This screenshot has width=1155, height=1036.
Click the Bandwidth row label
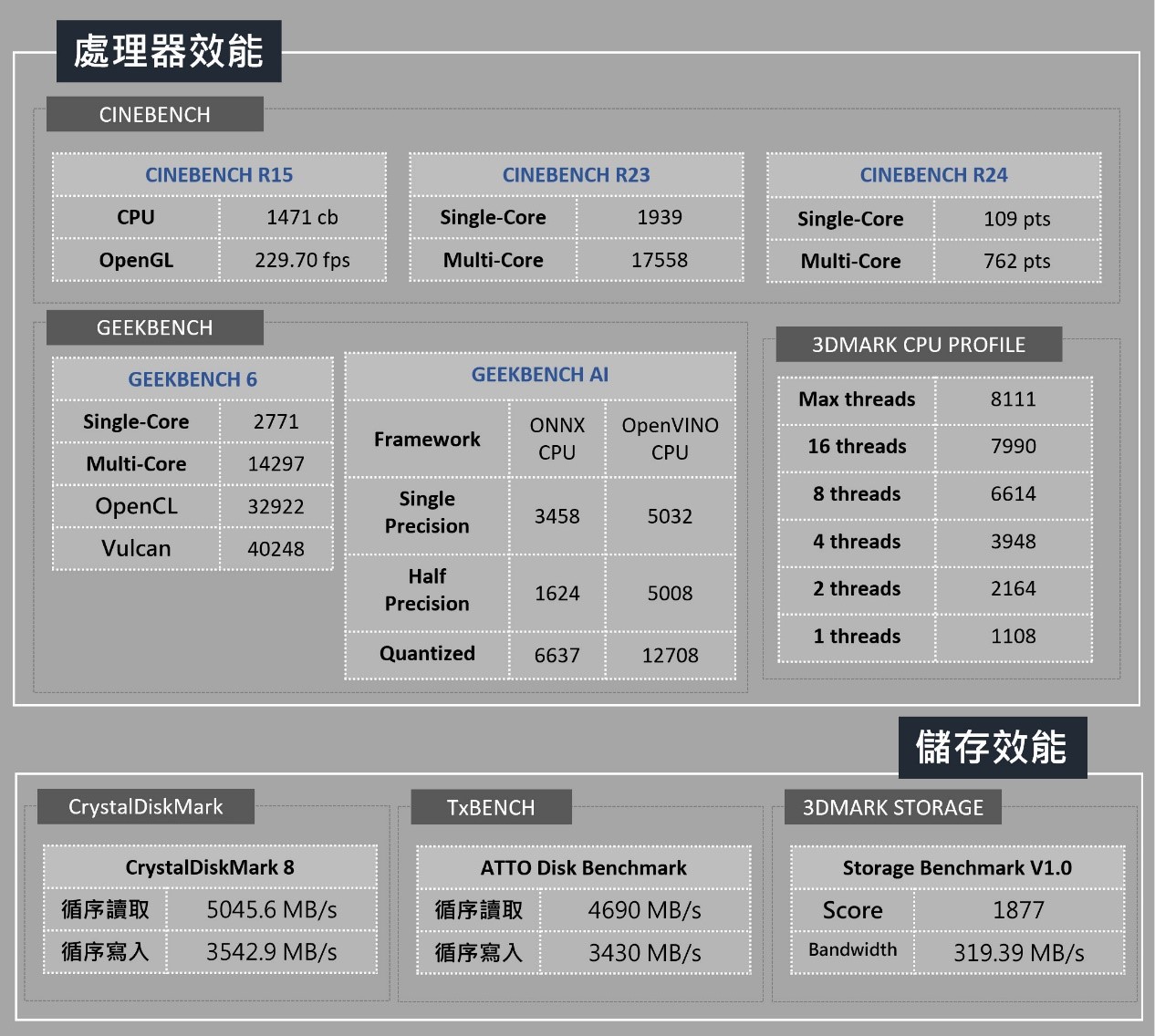(x=853, y=949)
